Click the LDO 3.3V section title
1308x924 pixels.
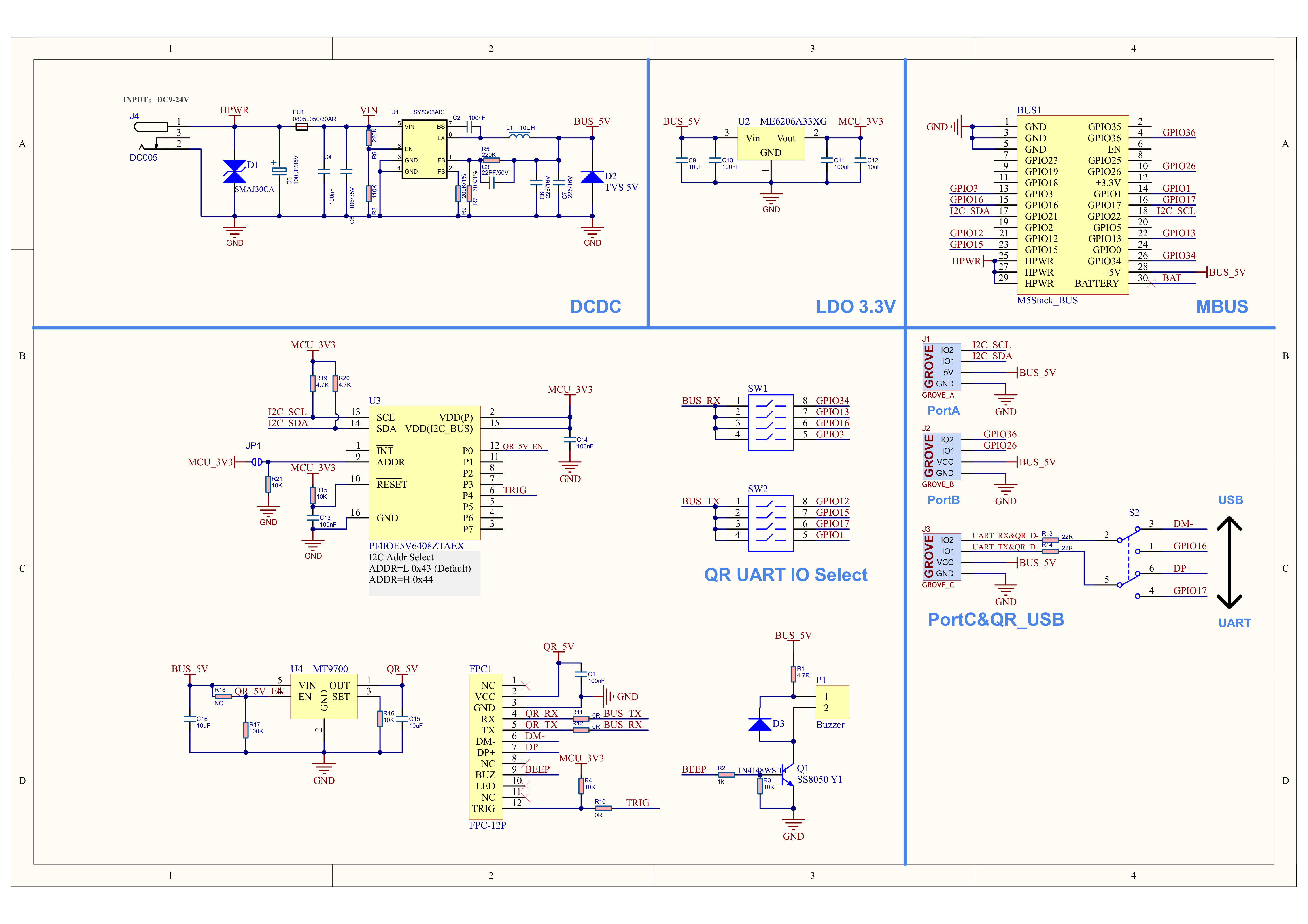tap(856, 307)
